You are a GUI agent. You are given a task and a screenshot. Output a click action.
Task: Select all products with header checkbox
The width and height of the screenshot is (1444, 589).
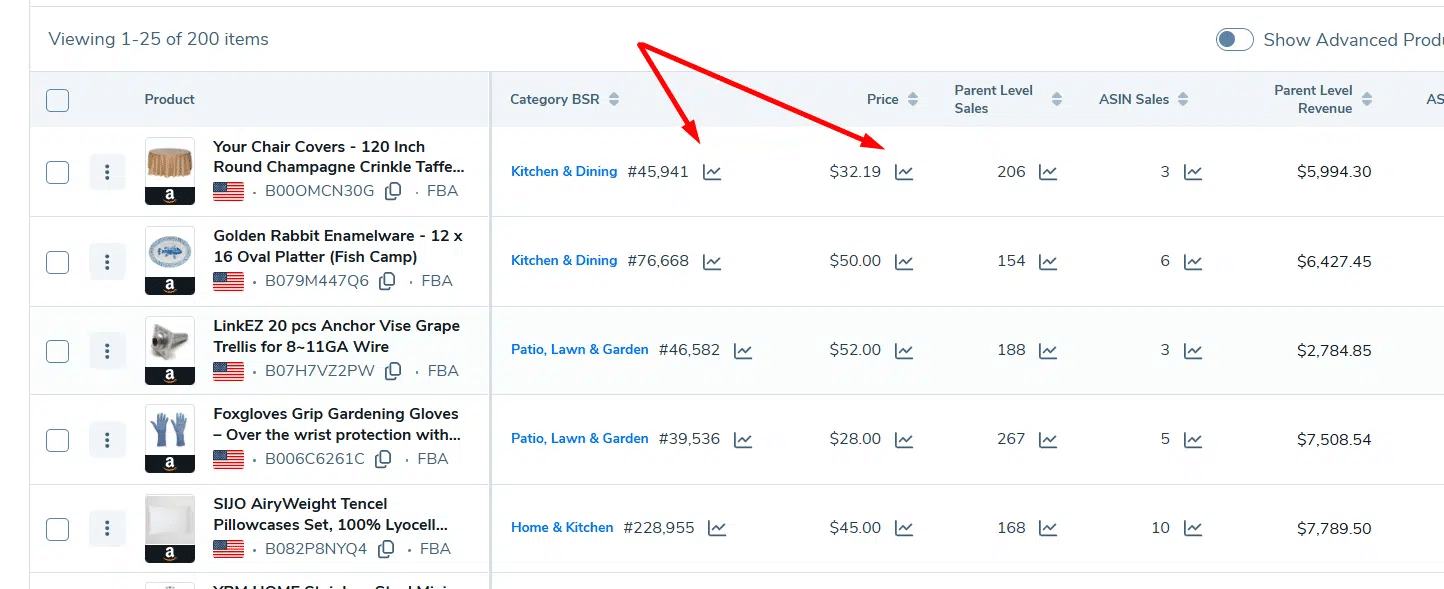pos(58,100)
